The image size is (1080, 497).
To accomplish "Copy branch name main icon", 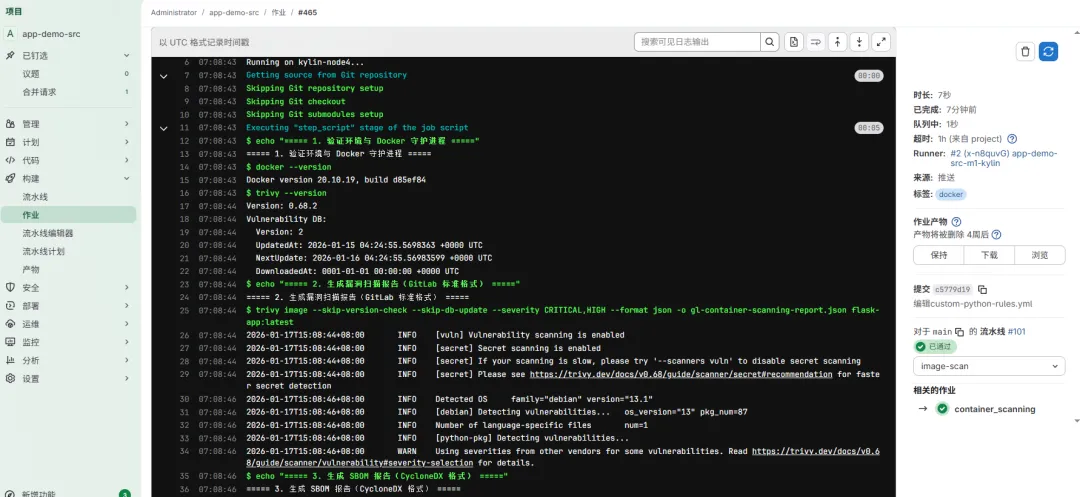I will [959, 332].
